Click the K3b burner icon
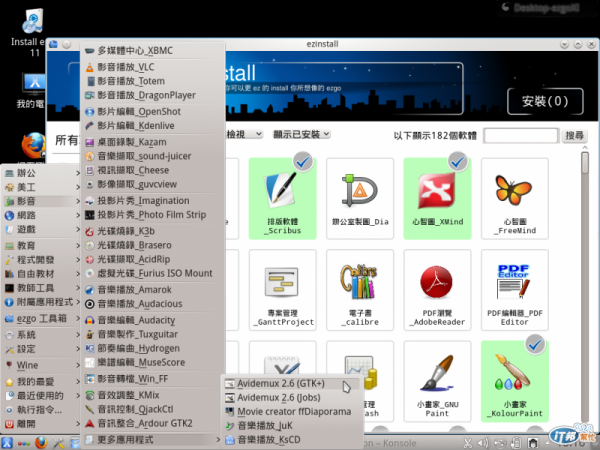Screen dimensions: 600x450 [90, 232]
